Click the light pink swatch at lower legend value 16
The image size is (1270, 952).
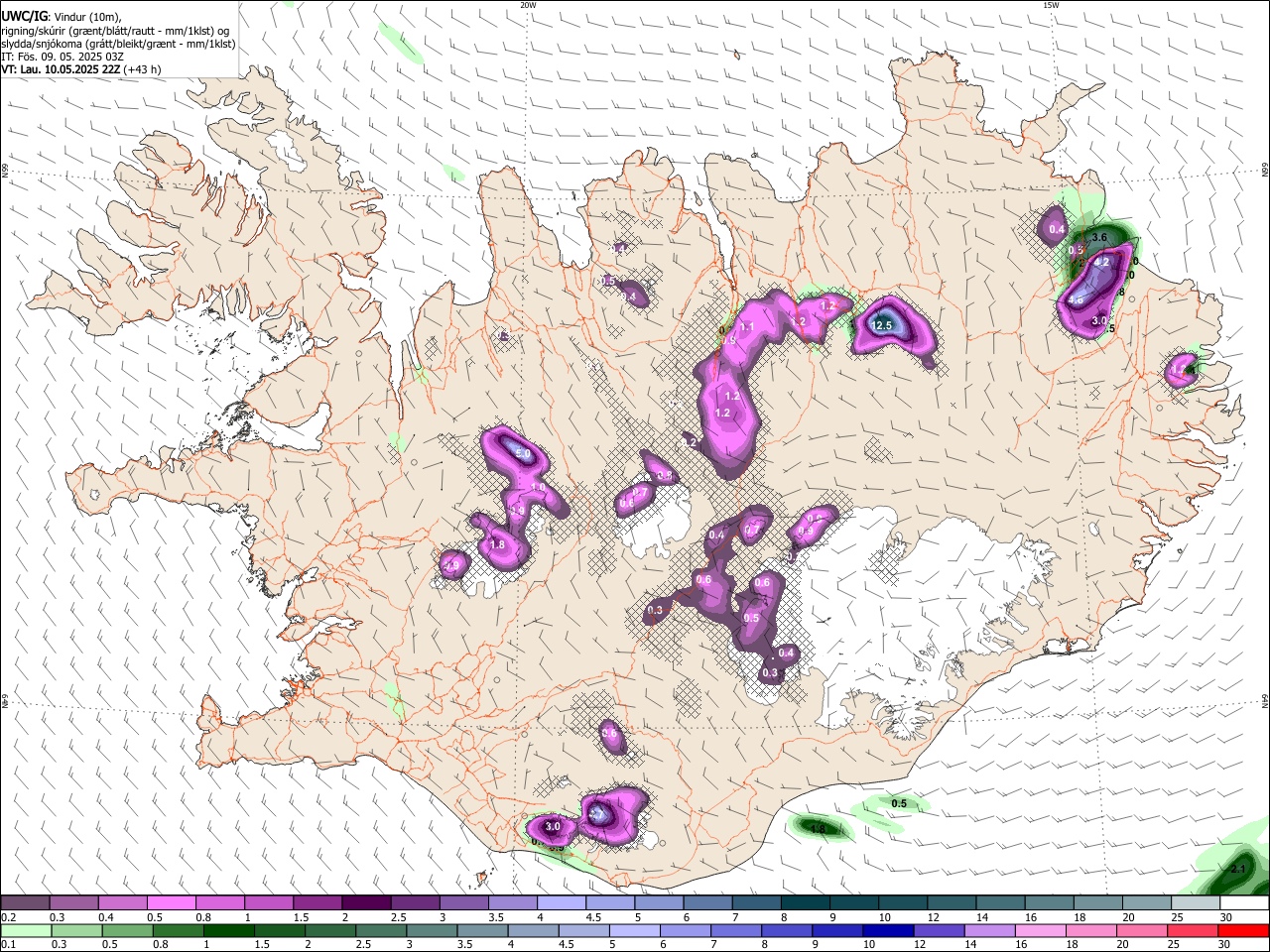coord(1040,931)
